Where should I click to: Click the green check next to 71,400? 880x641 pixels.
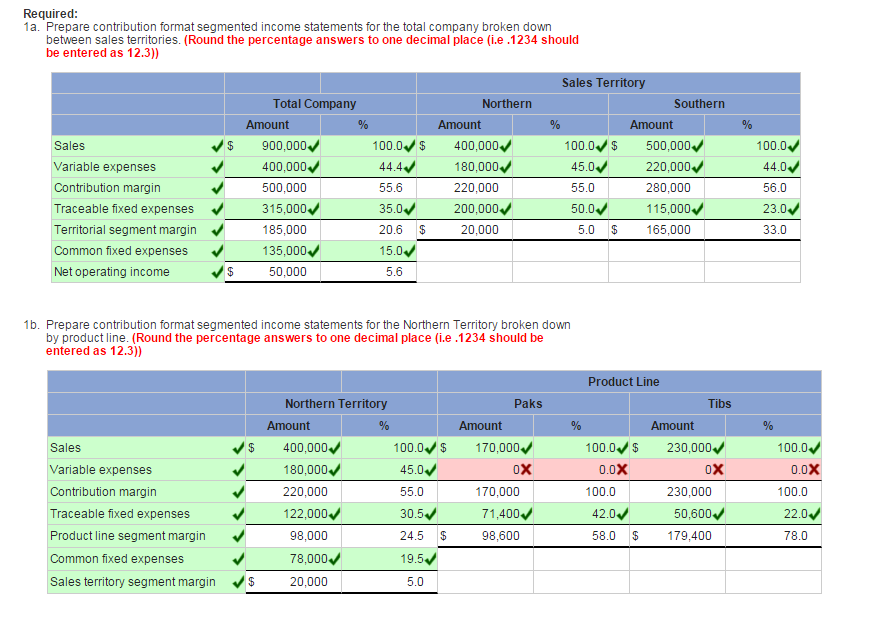pos(526,514)
